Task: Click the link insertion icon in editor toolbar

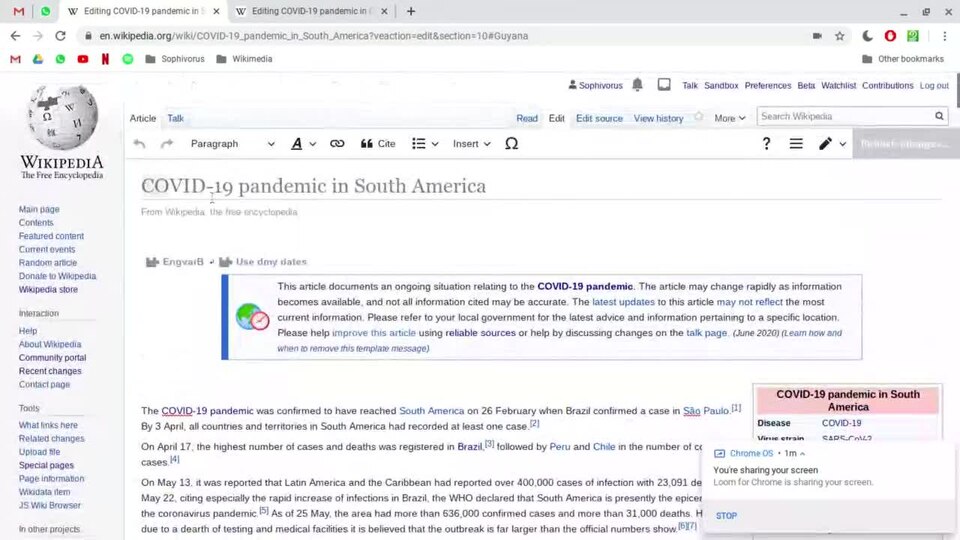Action: click(337, 144)
